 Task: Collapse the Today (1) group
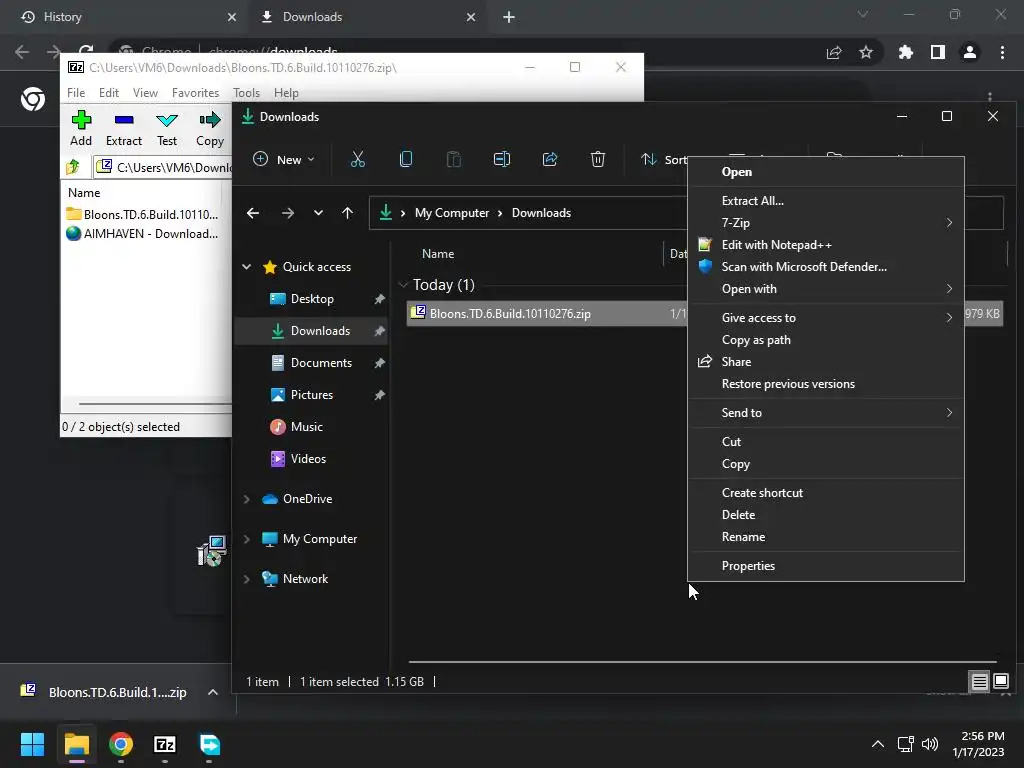[403, 285]
